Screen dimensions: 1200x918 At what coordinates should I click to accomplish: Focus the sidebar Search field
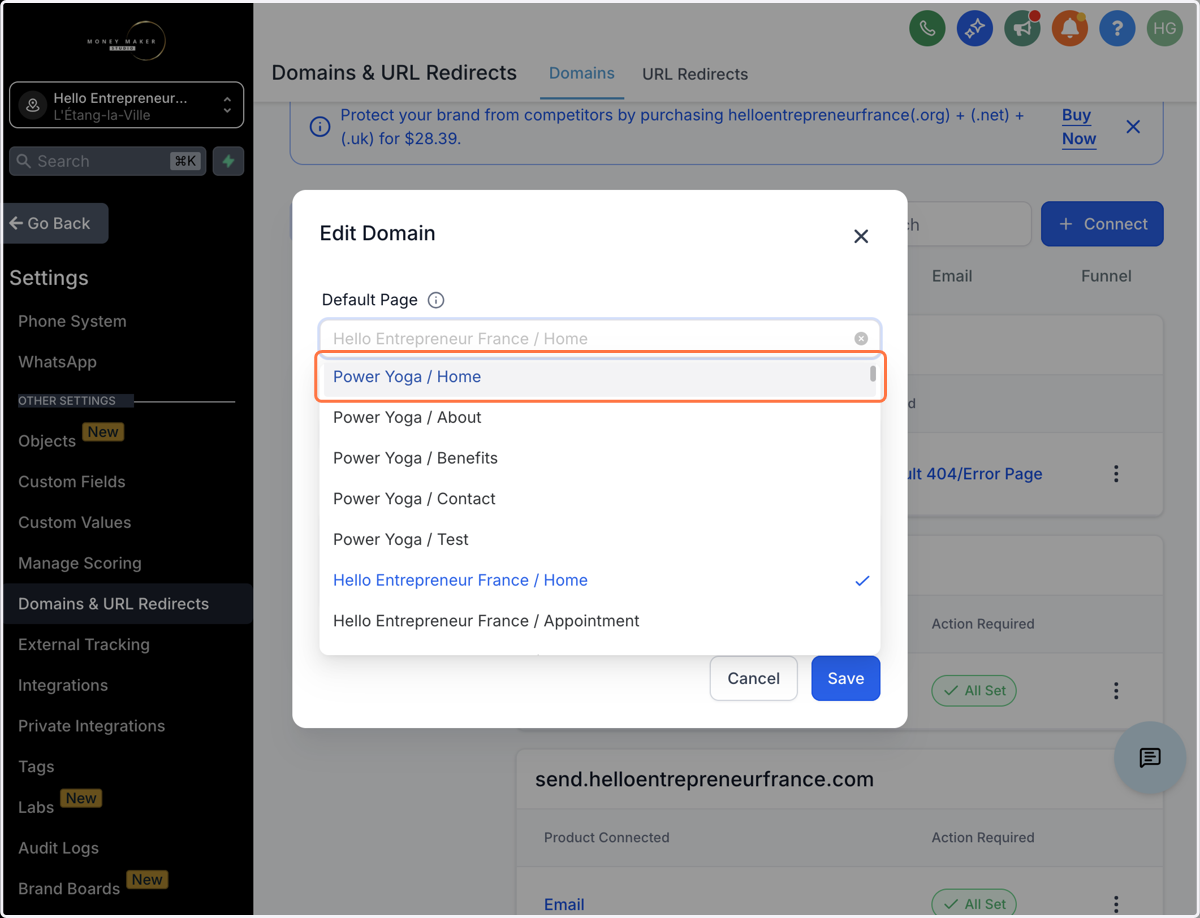(x=108, y=161)
